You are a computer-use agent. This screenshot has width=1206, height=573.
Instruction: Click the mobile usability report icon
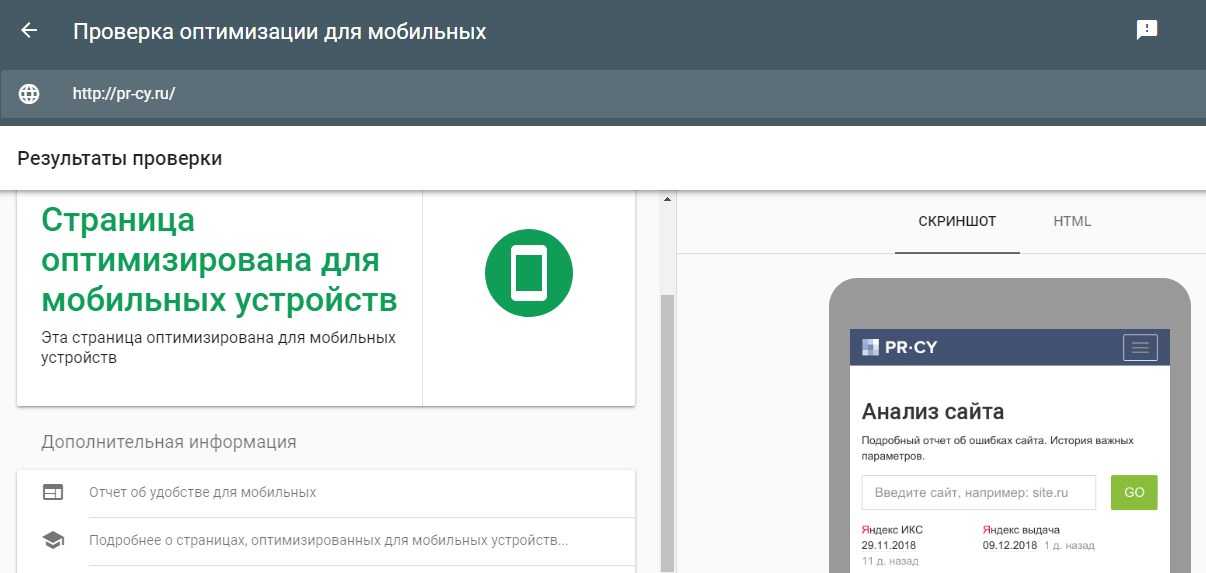click(x=53, y=492)
